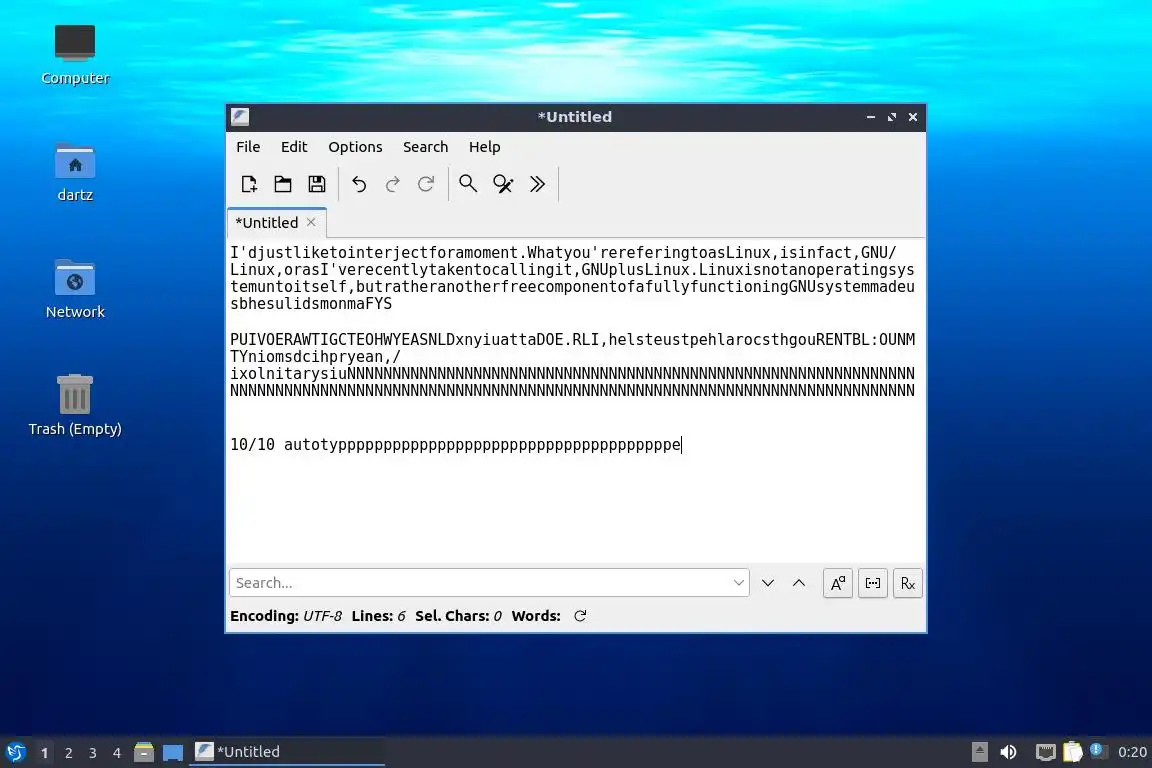Find previous match with the up chevron
The image size is (1152, 768).
click(x=799, y=583)
